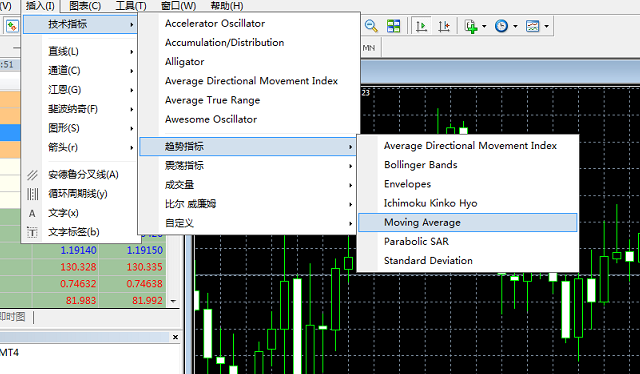Viewport: 640px width, 374px height.
Task: Expand the 技术指标 submenu
Action: tap(80, 24)
